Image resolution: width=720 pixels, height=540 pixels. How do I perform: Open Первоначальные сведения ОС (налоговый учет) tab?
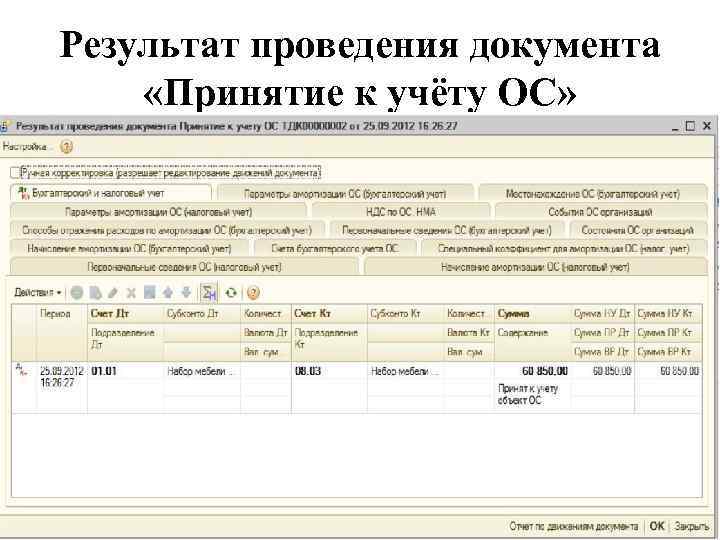pos(184,267)
